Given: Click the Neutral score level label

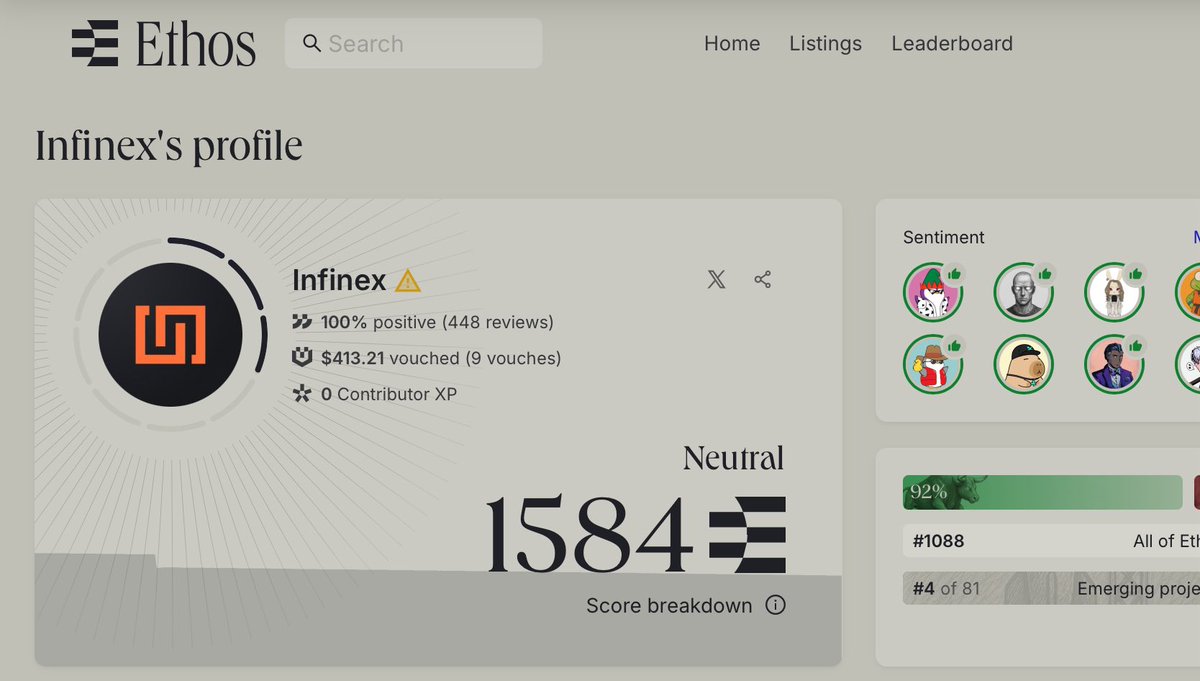Looking at the screenshot, I should point(734,458).
